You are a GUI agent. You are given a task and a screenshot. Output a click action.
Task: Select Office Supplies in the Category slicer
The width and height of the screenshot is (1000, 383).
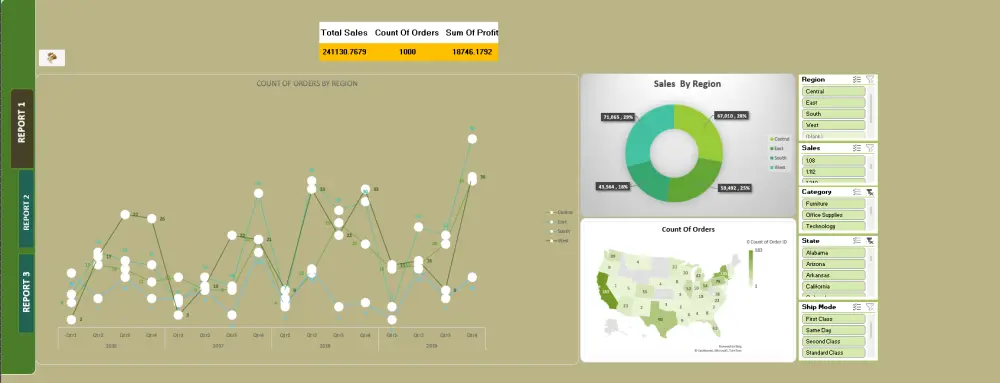[833, 215]
